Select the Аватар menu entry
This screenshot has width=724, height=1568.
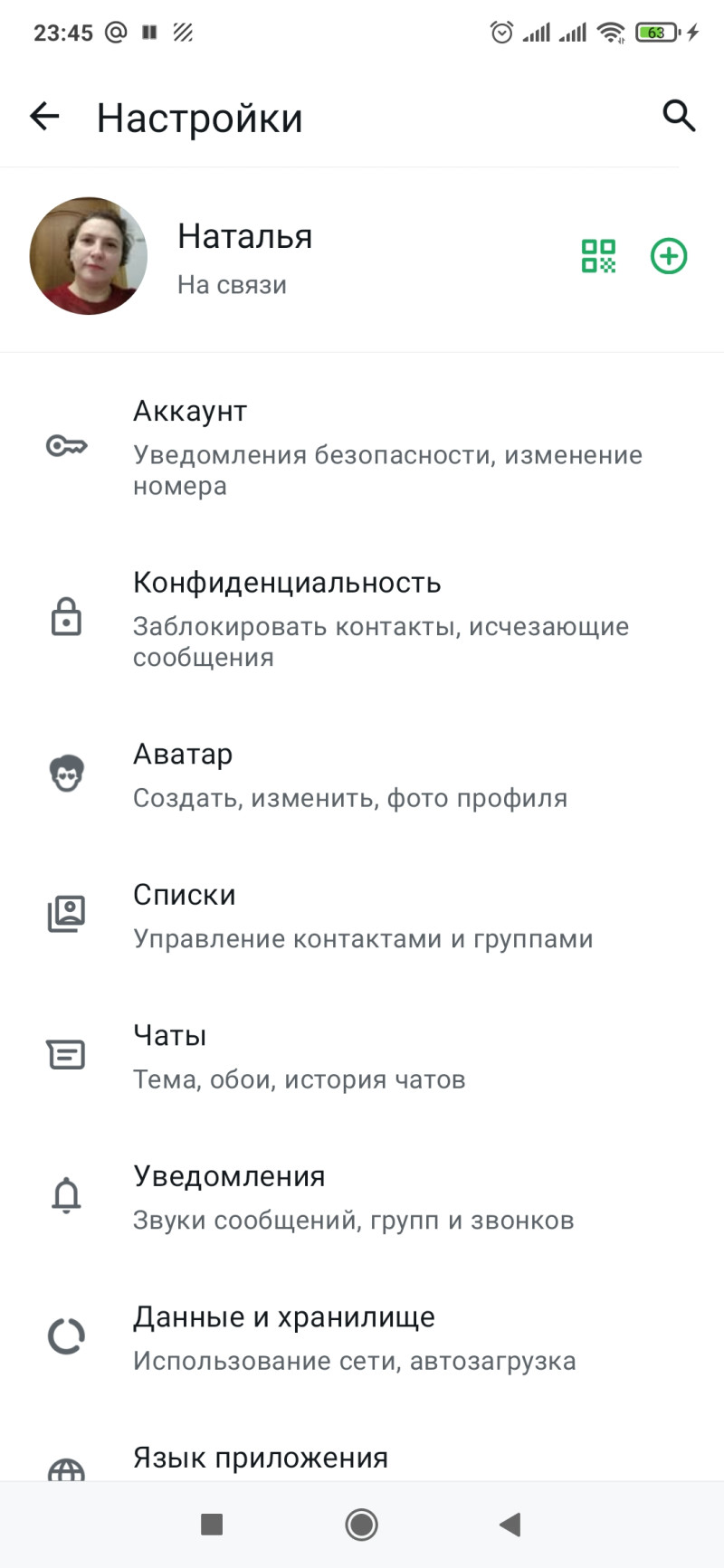[349, 775]
